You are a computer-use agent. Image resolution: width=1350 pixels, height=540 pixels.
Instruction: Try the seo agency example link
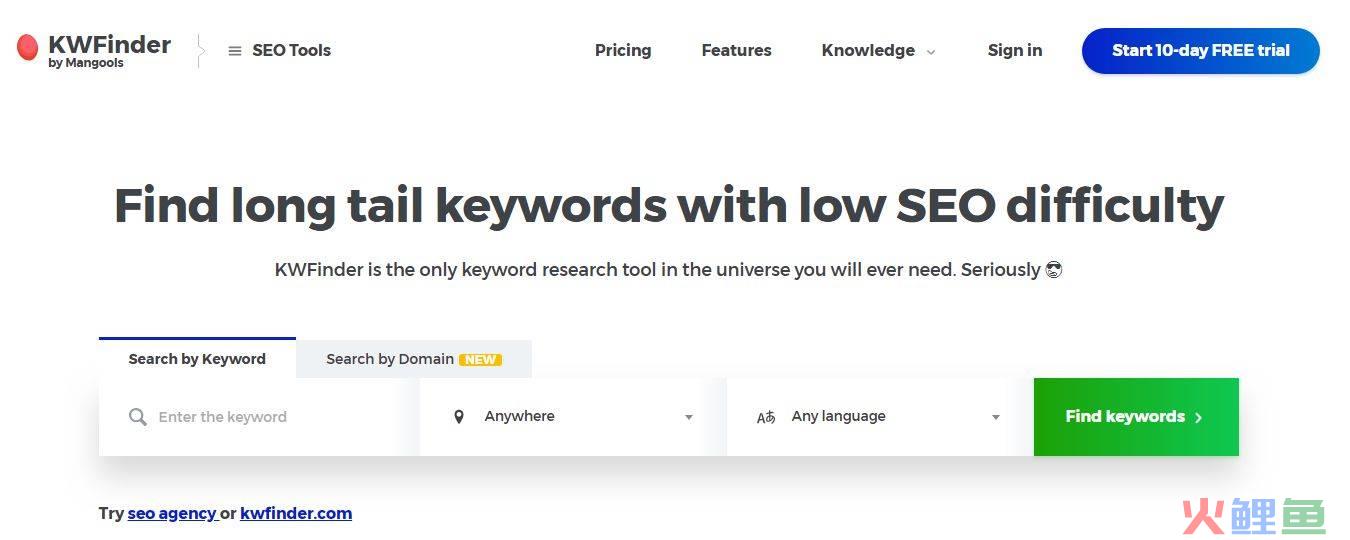[x=172, y=513]
